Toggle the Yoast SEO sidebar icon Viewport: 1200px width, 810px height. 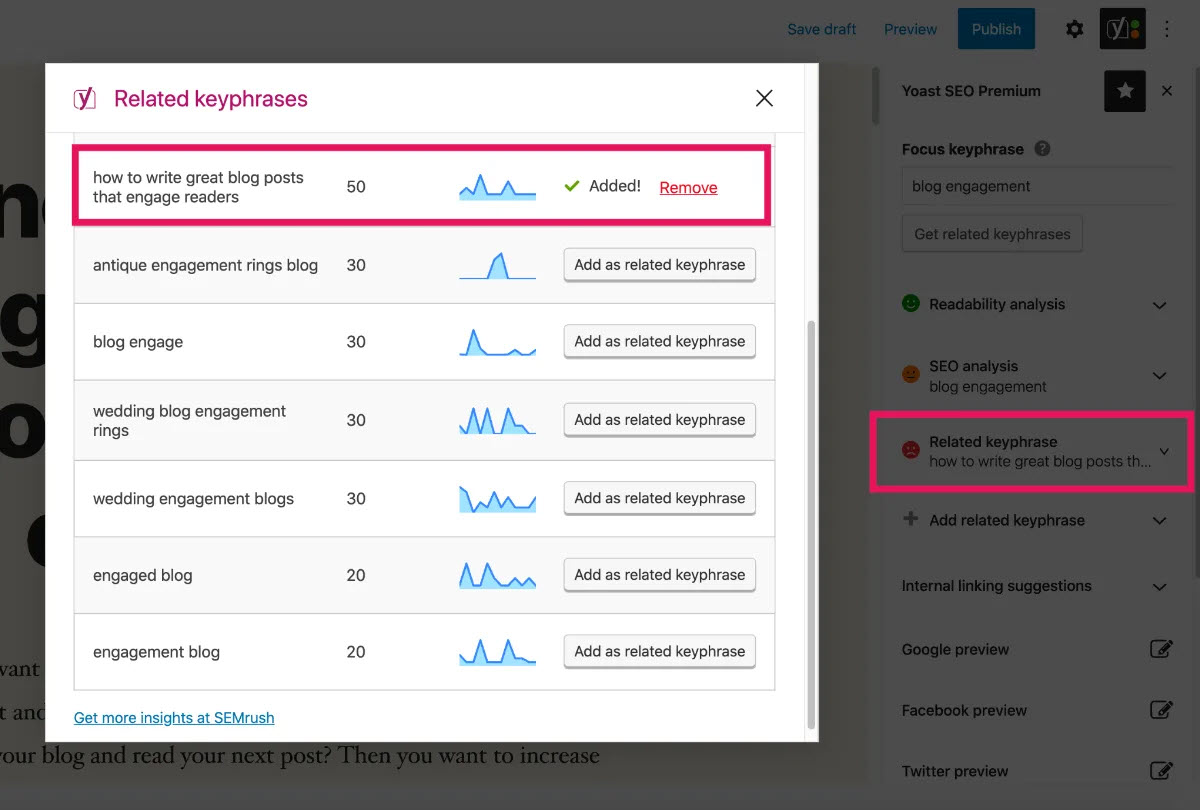pos(1122,29)
